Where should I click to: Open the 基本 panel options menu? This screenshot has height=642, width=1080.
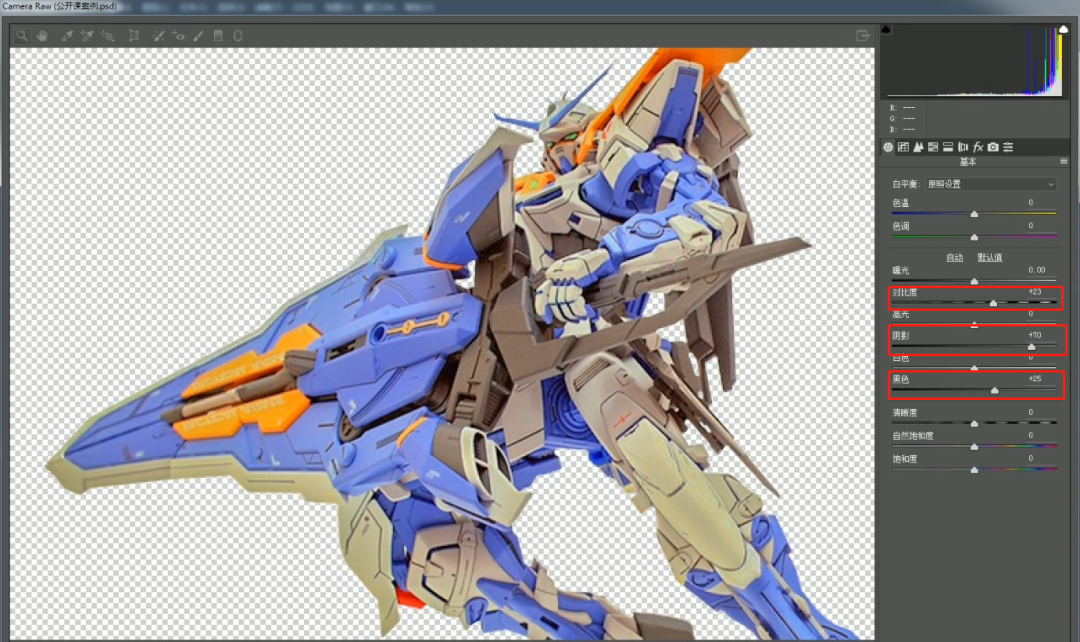coord(1063,161)
